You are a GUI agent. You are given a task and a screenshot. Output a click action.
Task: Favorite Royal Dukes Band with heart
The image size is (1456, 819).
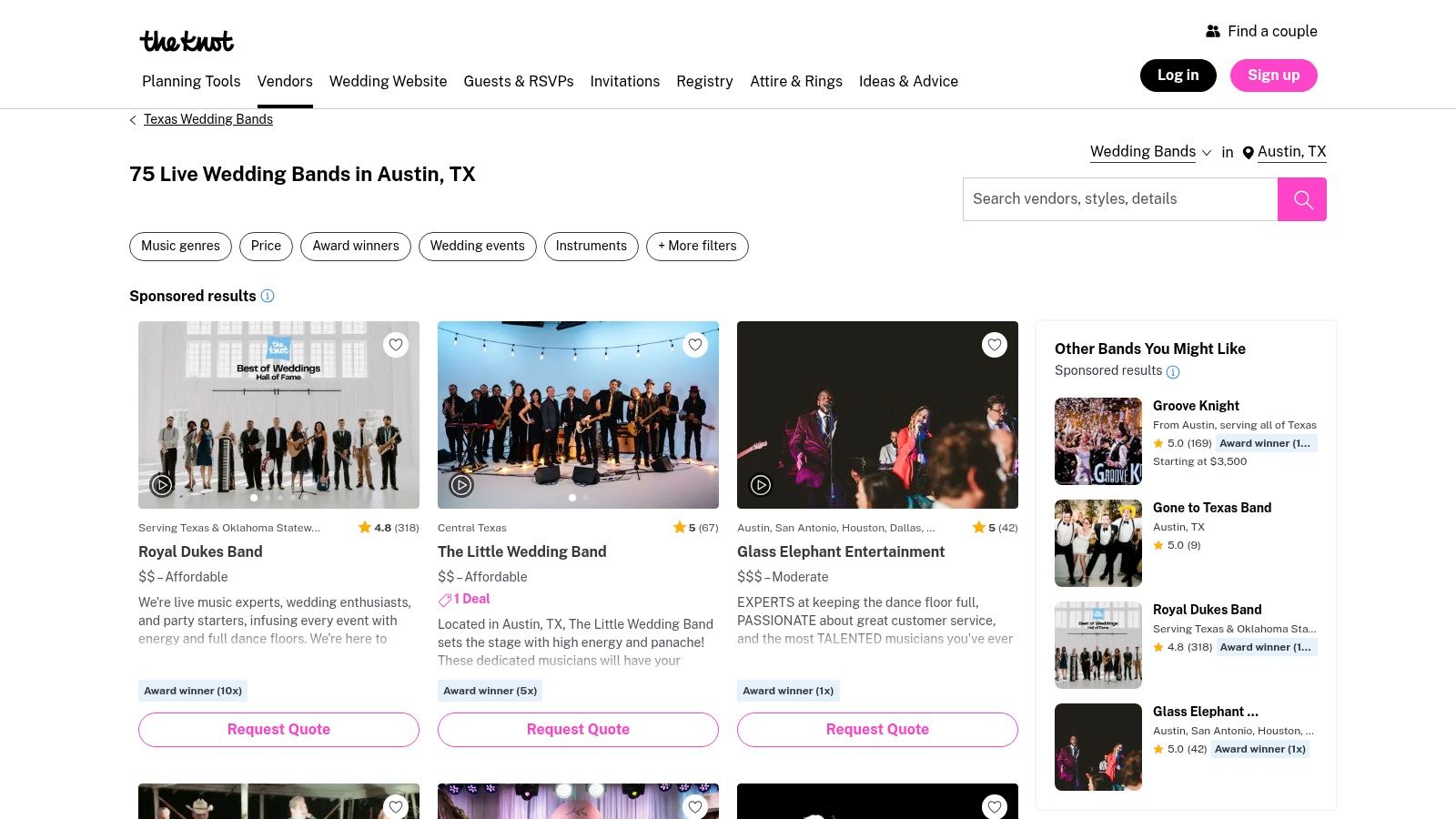pos(396,345)
